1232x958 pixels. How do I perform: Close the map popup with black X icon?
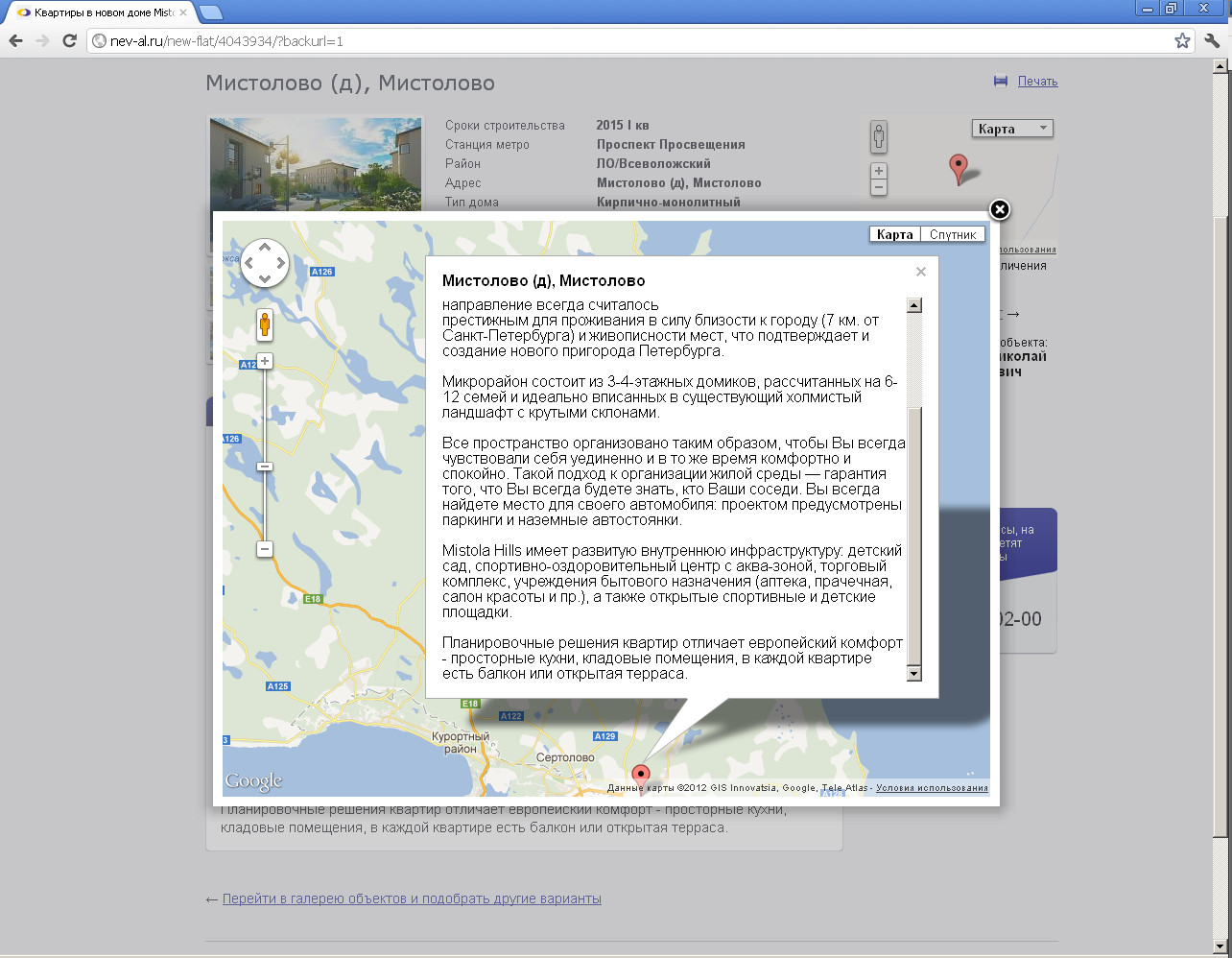click(x=999, y=209)
